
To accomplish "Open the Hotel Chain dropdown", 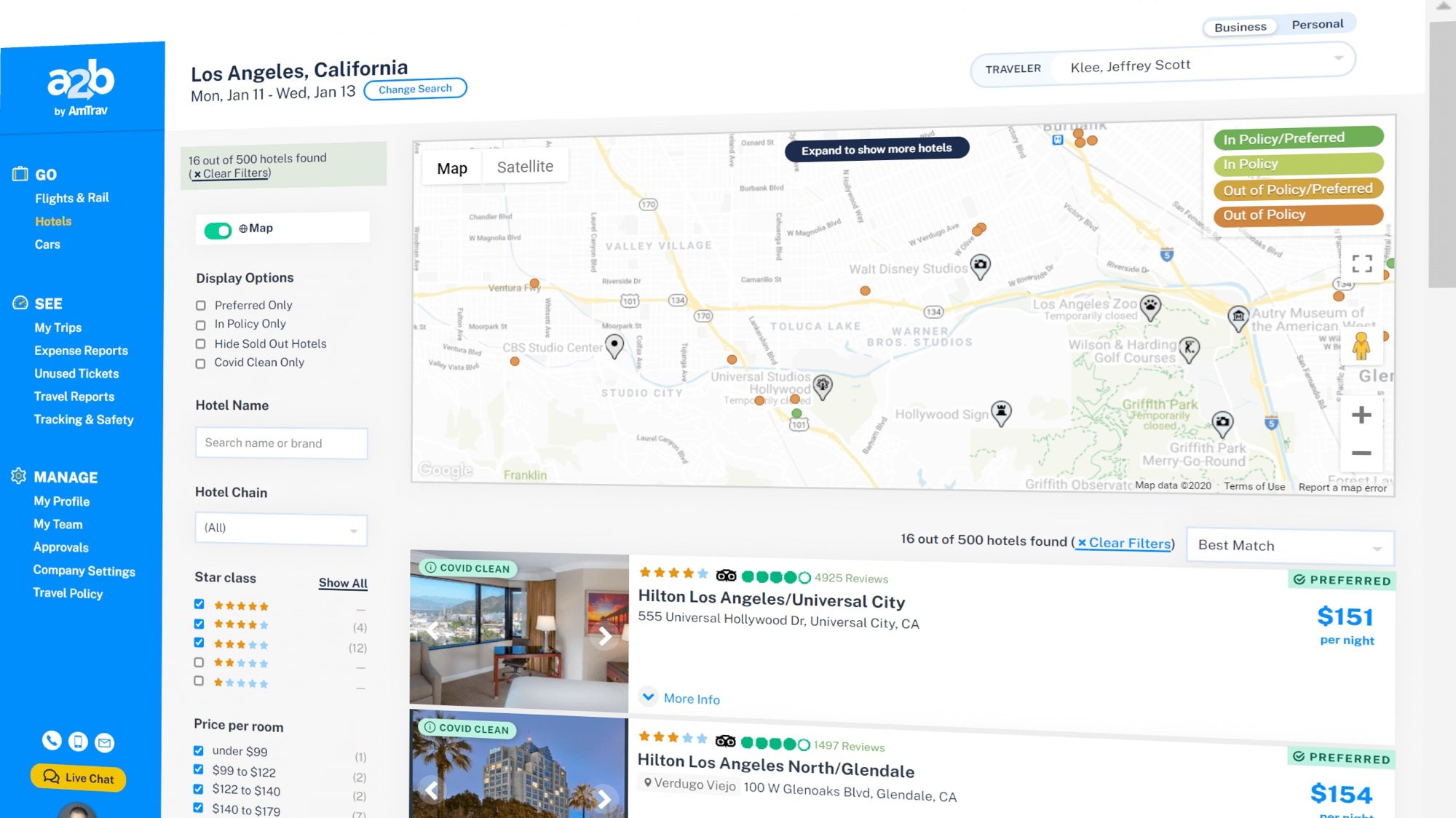I will point(280,529).
